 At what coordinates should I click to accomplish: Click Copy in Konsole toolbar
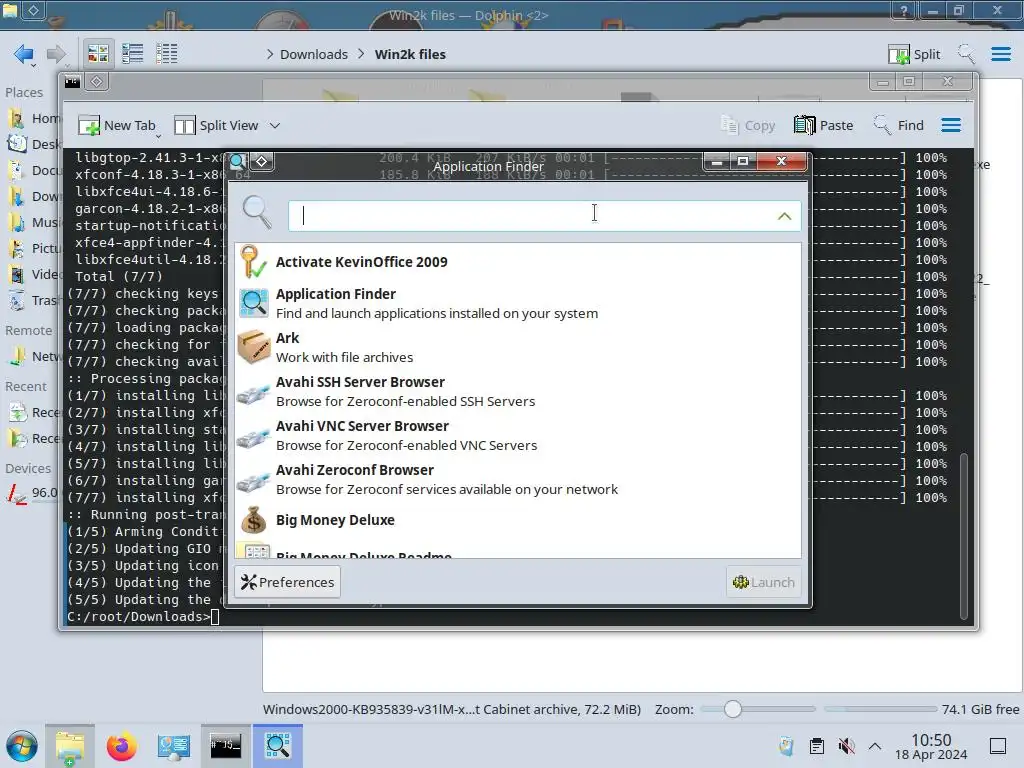click(748, 125)
